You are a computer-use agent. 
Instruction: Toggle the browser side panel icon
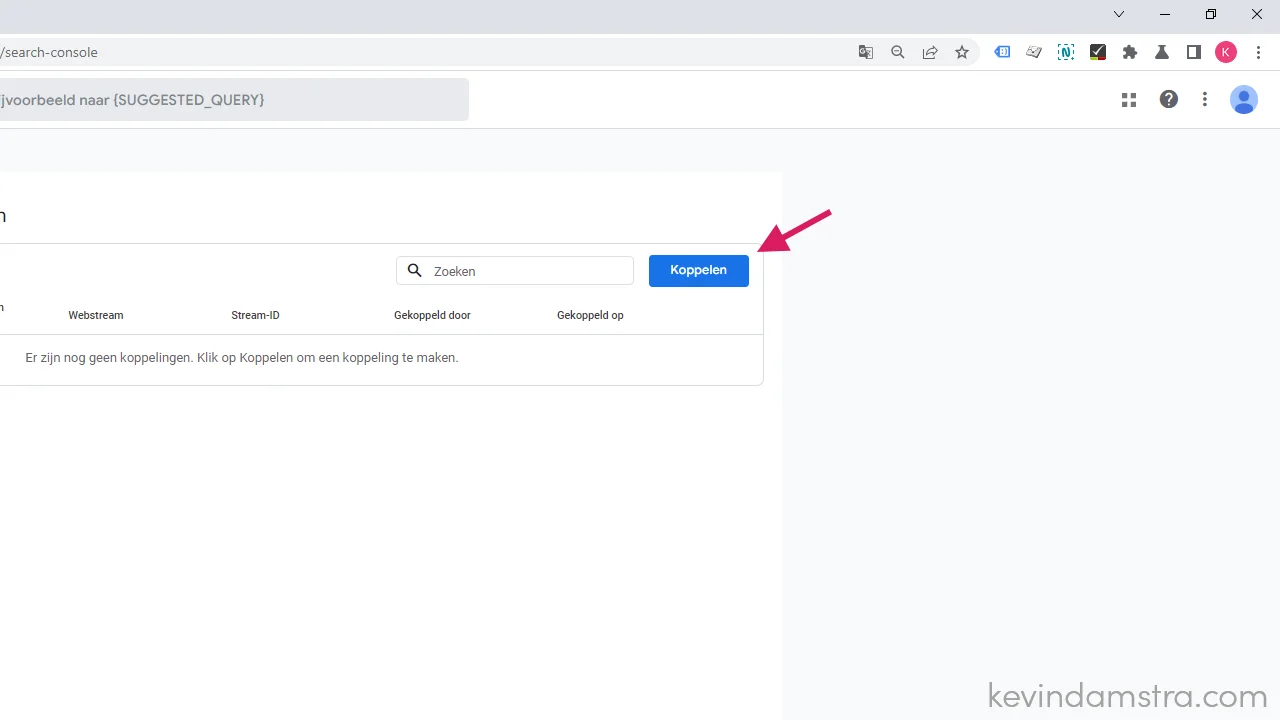pos(1194,52)
